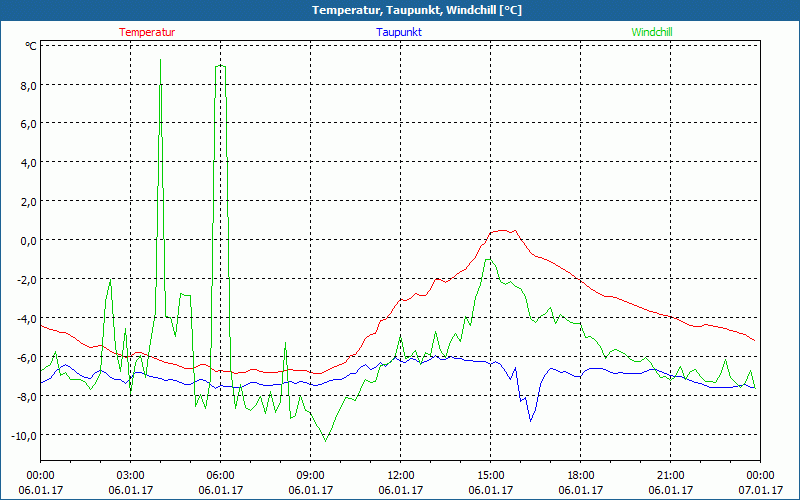Click the °C unit label on axis
The width and height of the screenshot is (800, 500).
pyautogui.click(x=31, y=46)
